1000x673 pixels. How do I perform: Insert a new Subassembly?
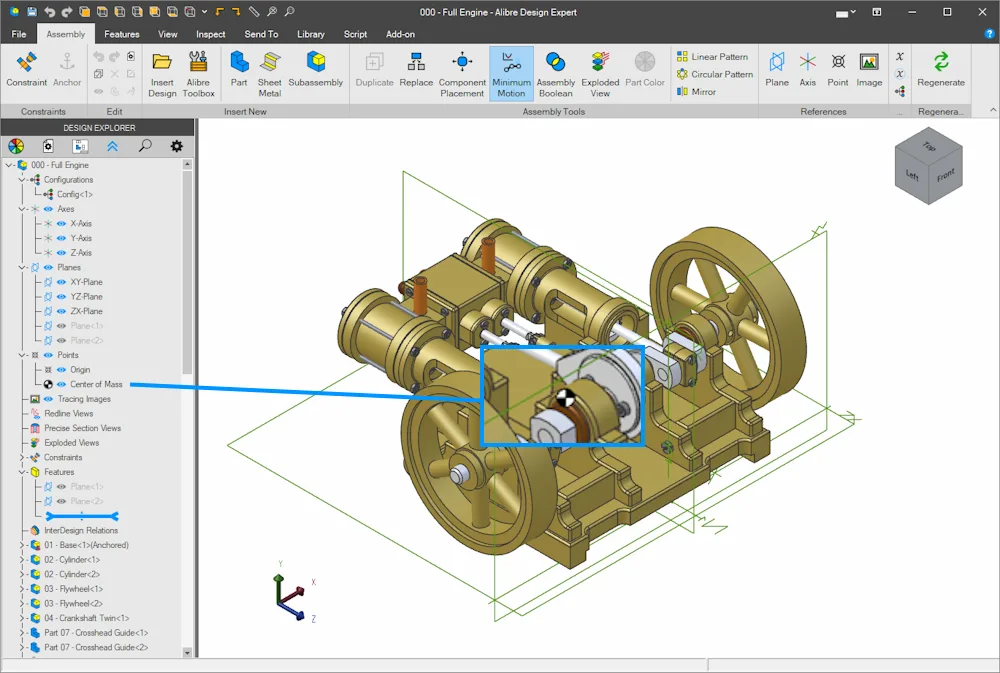316,70
